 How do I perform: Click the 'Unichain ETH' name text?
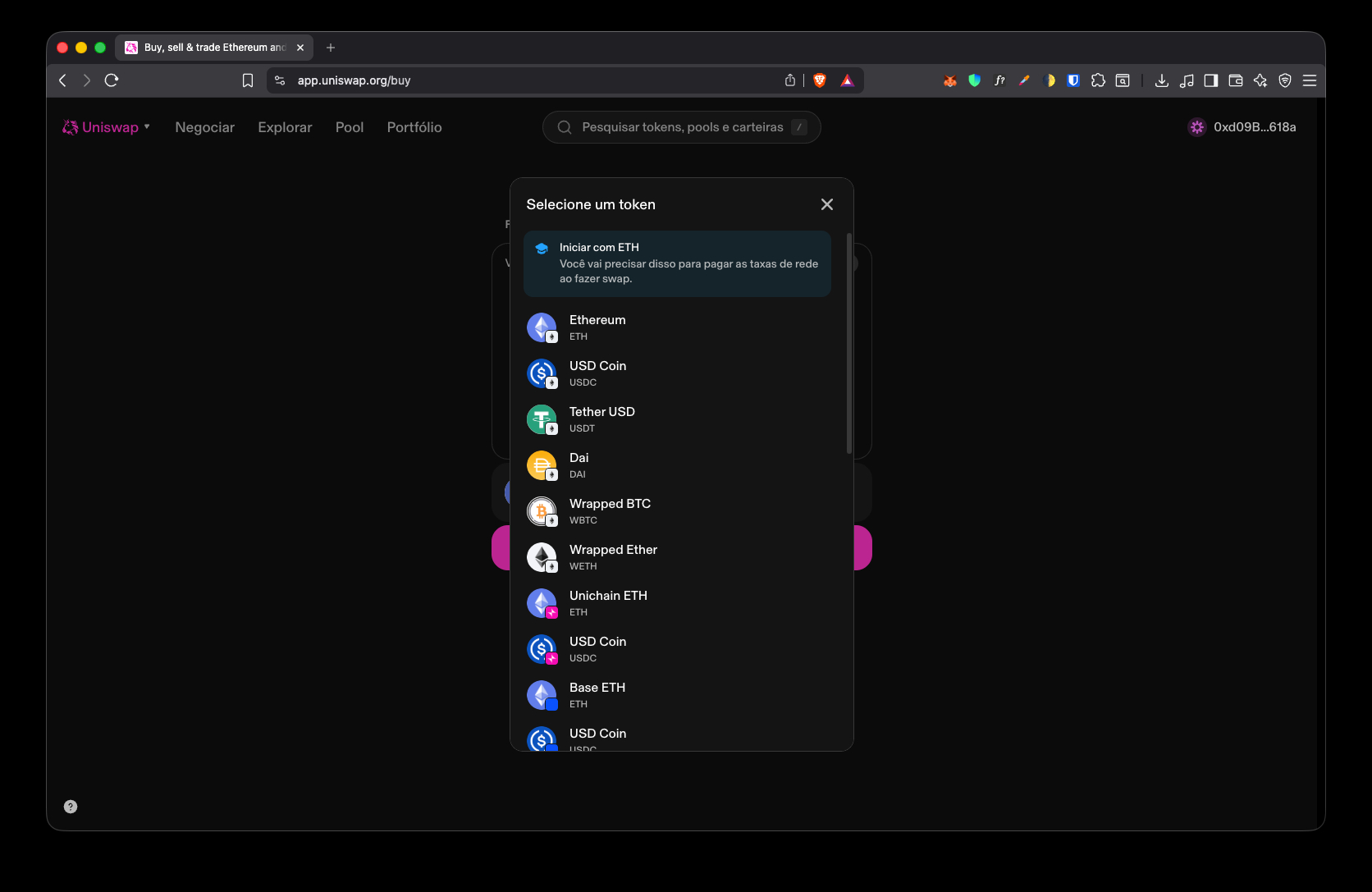608,596
